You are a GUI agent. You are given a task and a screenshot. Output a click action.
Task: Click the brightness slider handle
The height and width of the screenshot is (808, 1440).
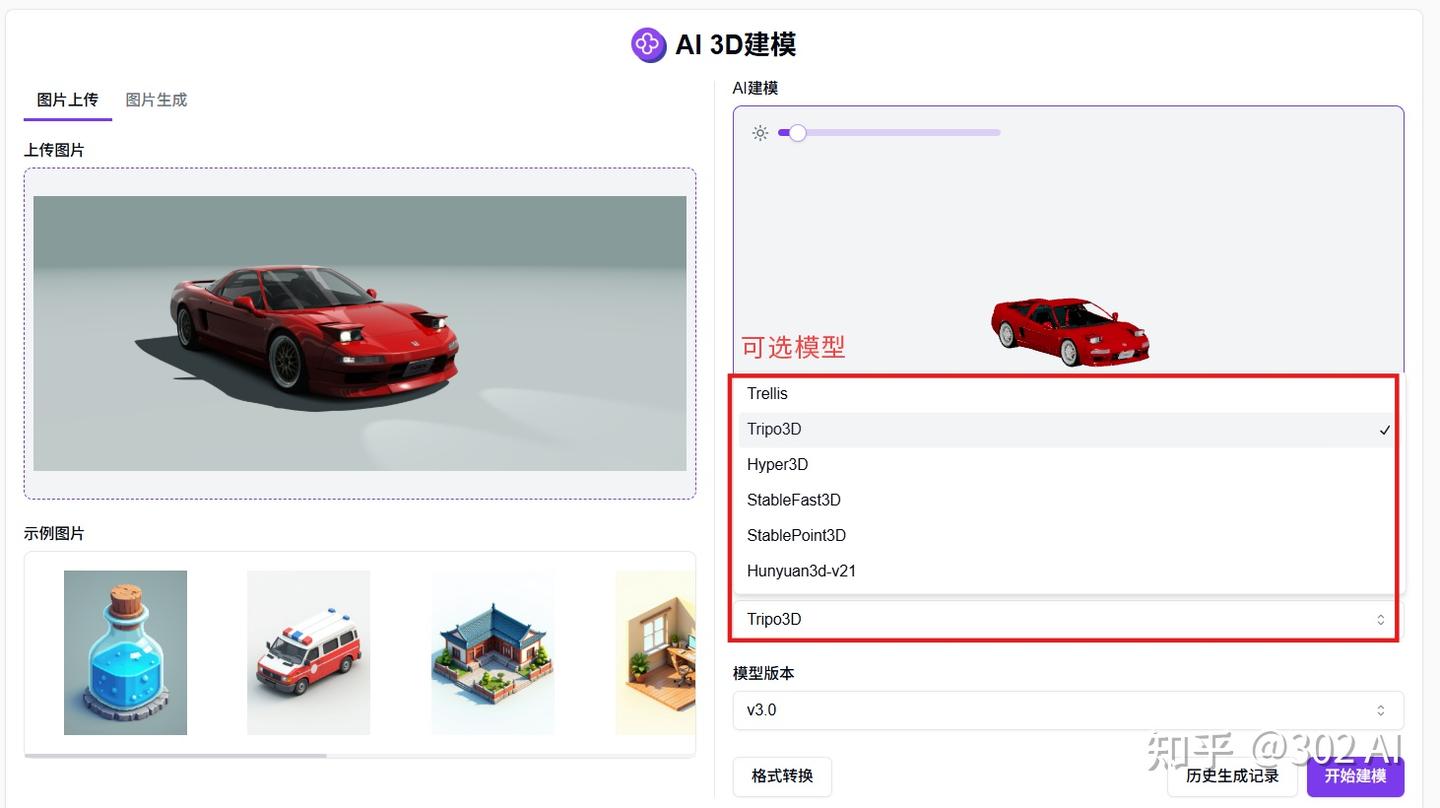point(796,132)
